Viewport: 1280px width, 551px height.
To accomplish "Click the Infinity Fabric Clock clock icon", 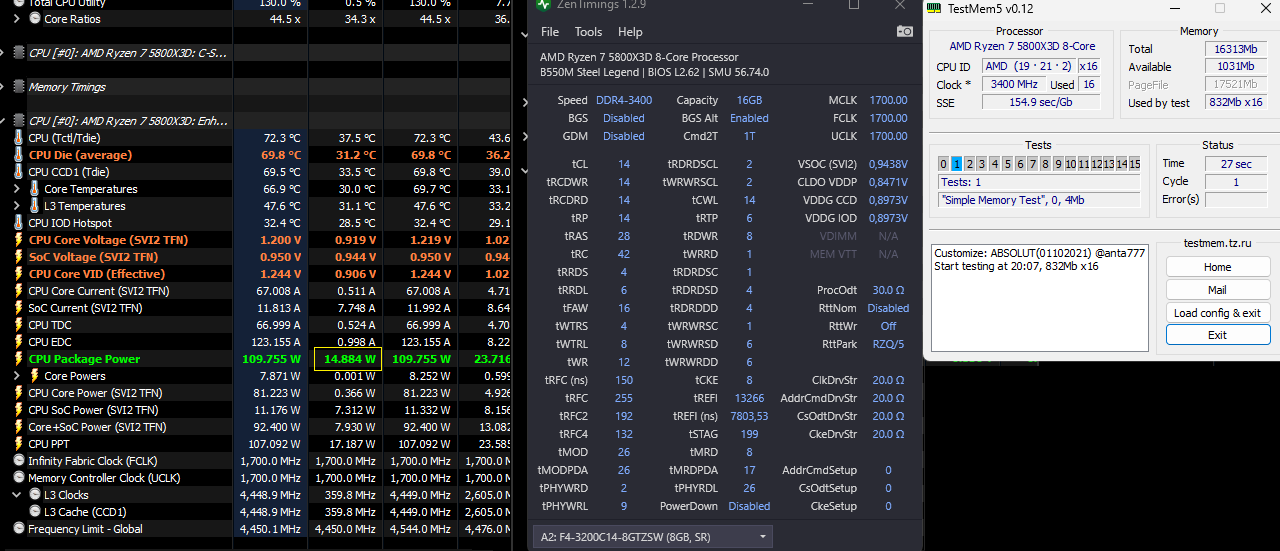I will (18, 461).
